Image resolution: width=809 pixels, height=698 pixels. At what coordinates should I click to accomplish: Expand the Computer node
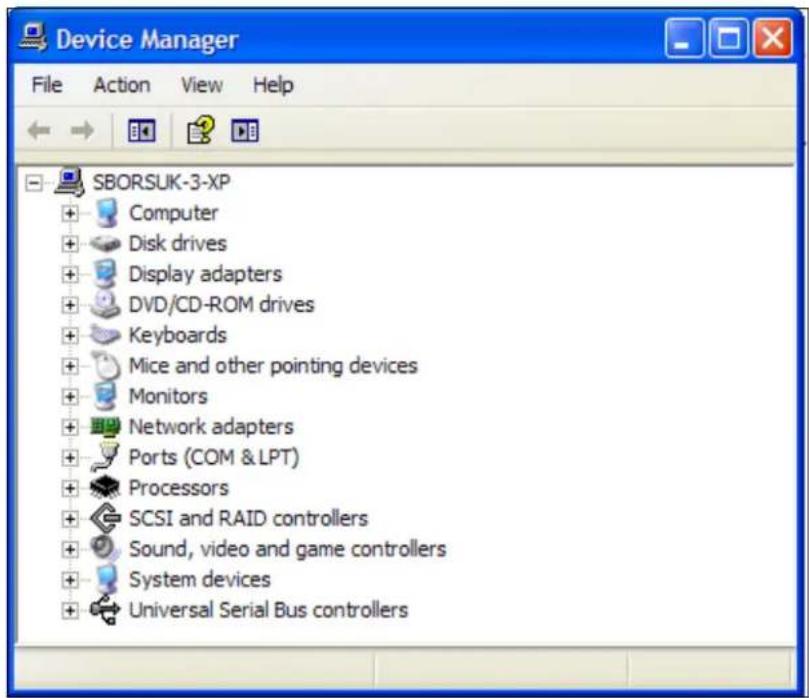pyautogui.click(x=70, y=213)
